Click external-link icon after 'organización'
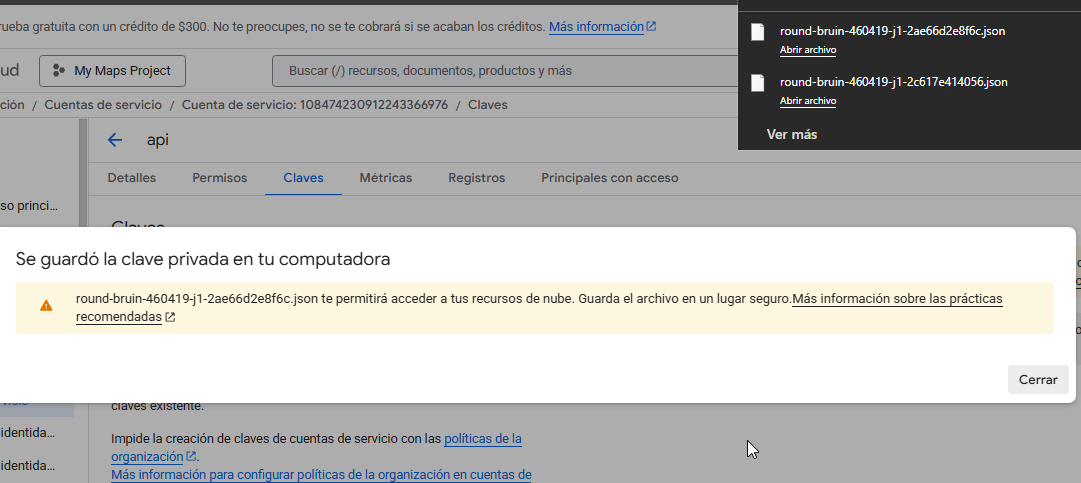The height and width of the screenshot is (483, 1081). coord(192,456)
